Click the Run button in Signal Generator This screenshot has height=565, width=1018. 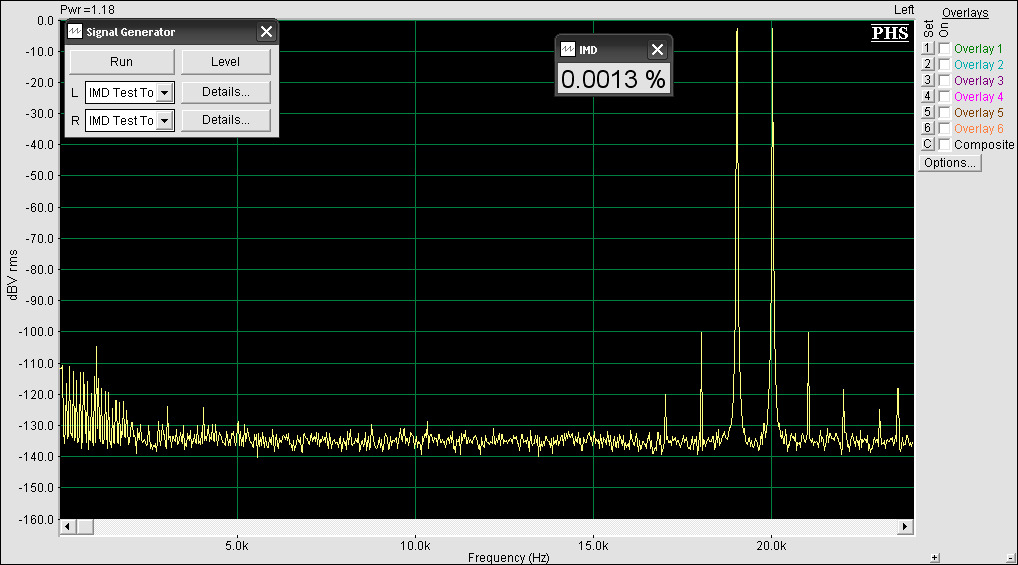pyautogui.click(x=121, y=62)
